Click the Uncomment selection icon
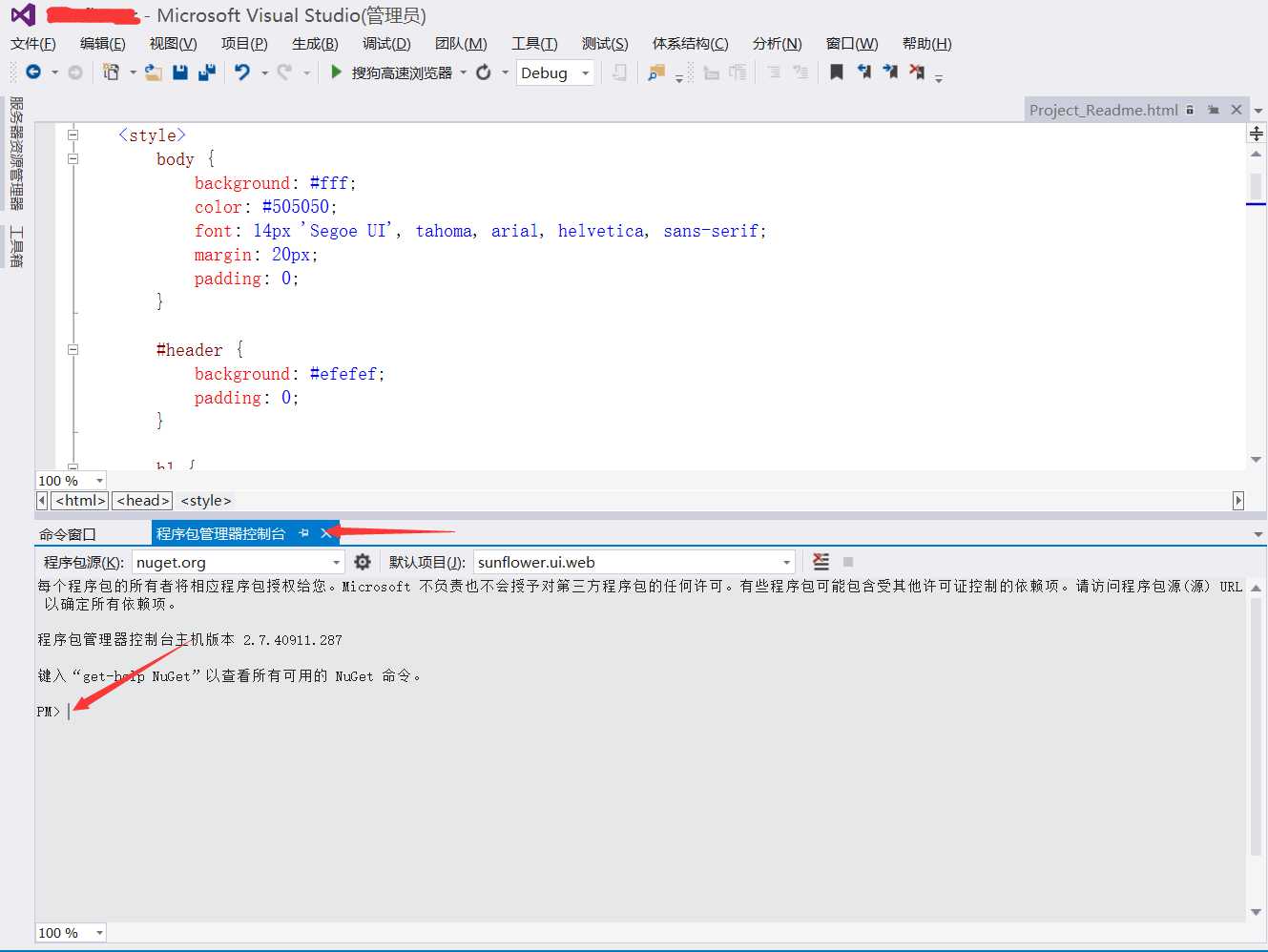This screenshot has height=952, width=1268. click(800, 72)
